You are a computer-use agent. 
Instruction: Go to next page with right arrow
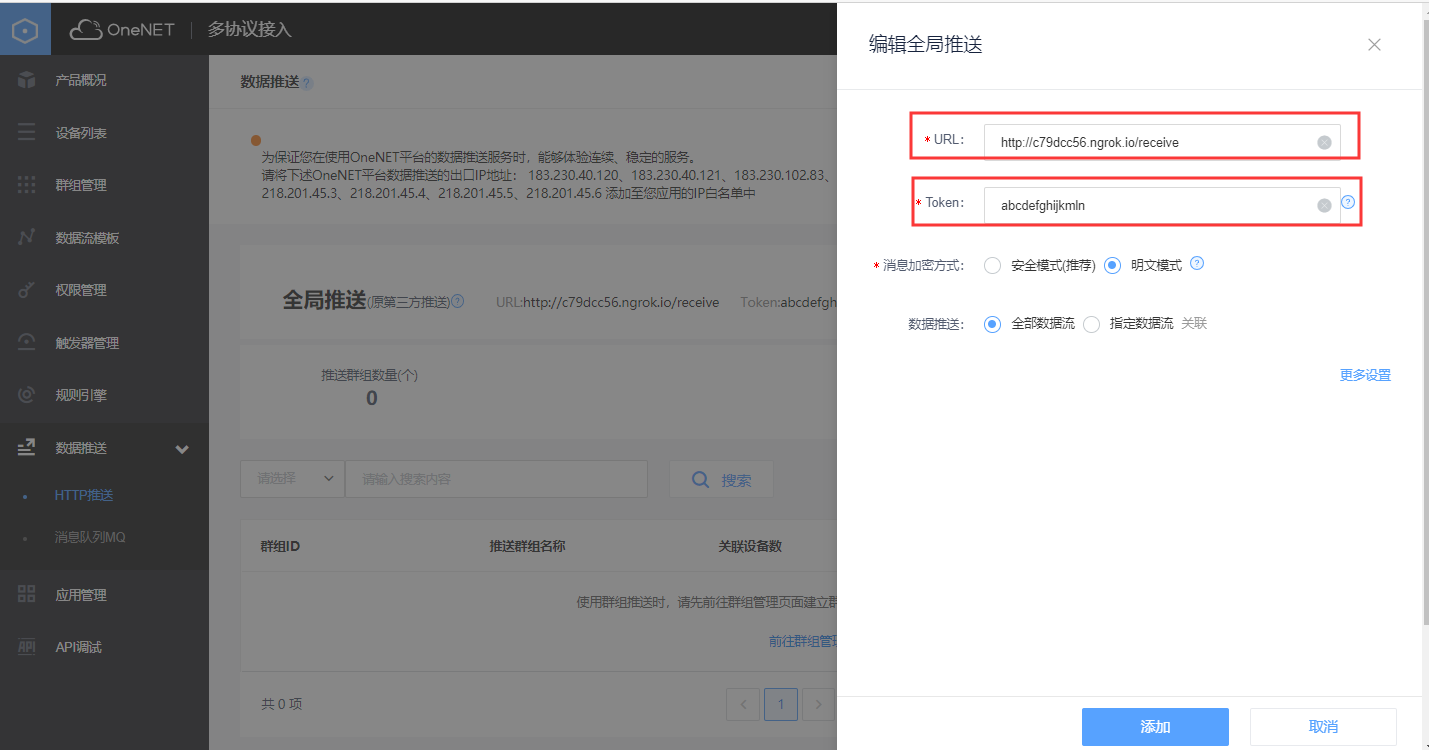(x=818, y=704)
